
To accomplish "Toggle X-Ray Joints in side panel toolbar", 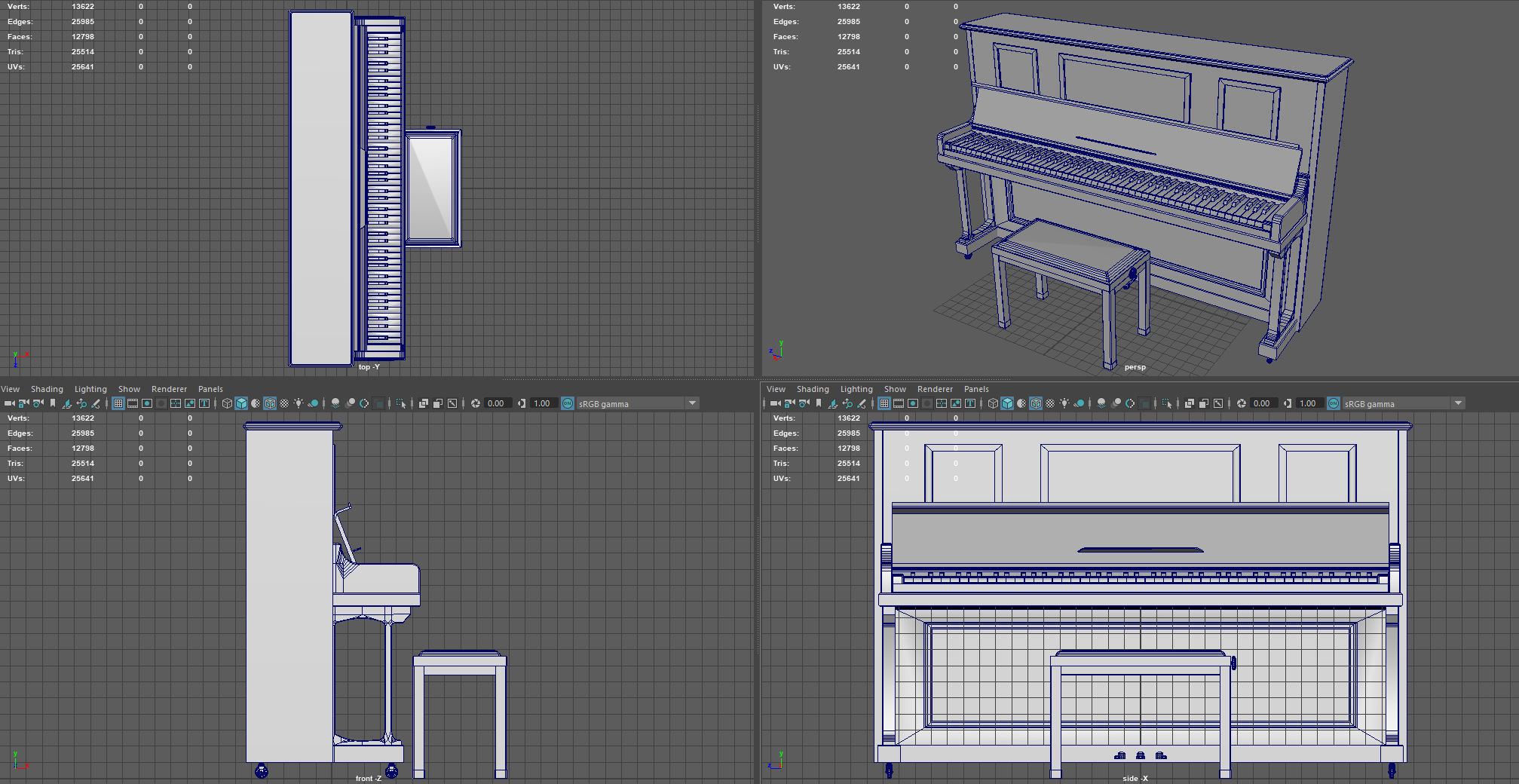I will tap(1217, 403).
